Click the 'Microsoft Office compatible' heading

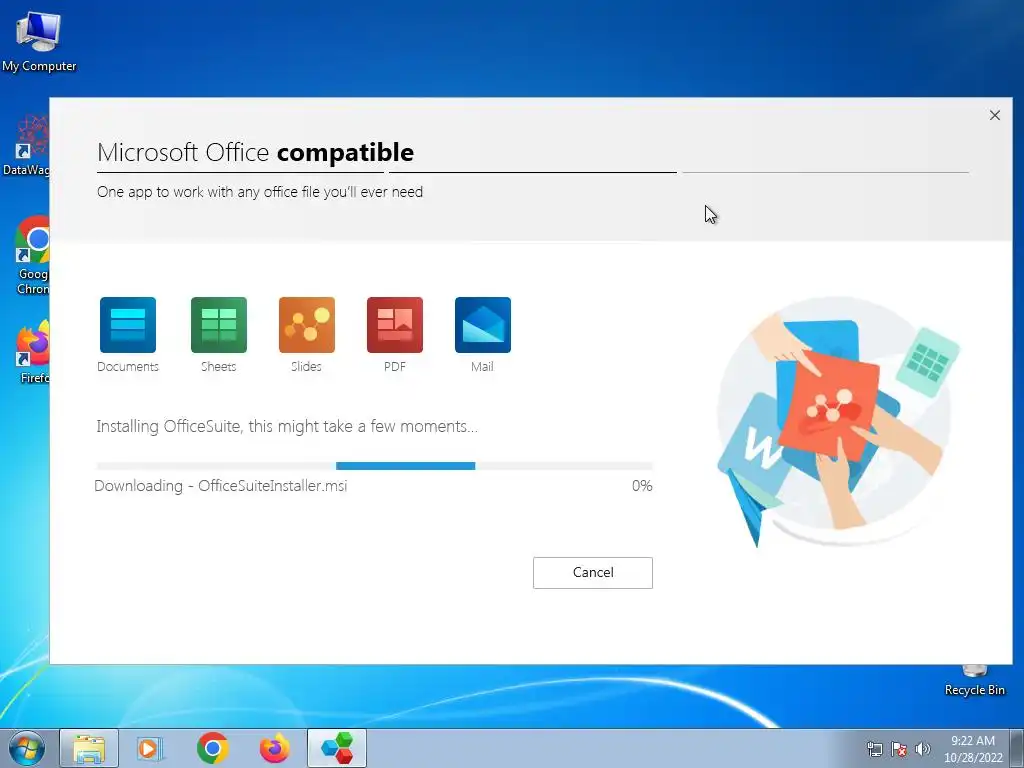[x=255, y=152]
